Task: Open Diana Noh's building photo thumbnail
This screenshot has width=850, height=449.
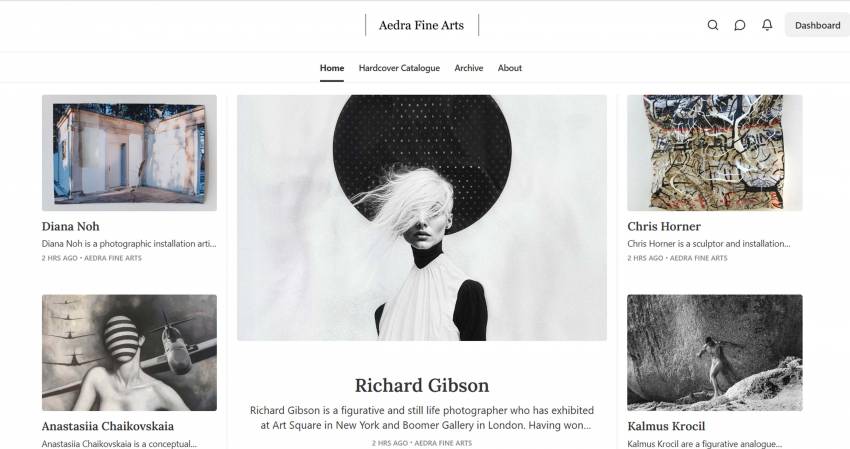Action: [129, 153]
